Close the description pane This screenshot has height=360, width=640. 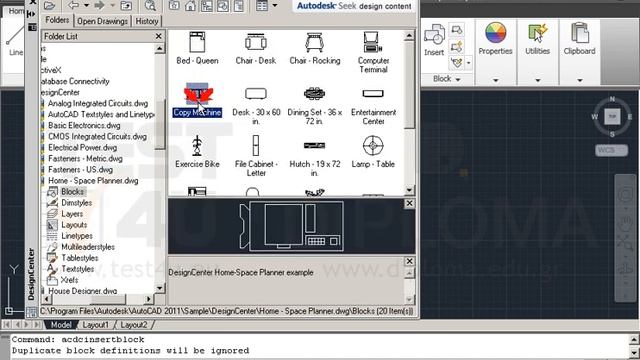coord(409,261)
